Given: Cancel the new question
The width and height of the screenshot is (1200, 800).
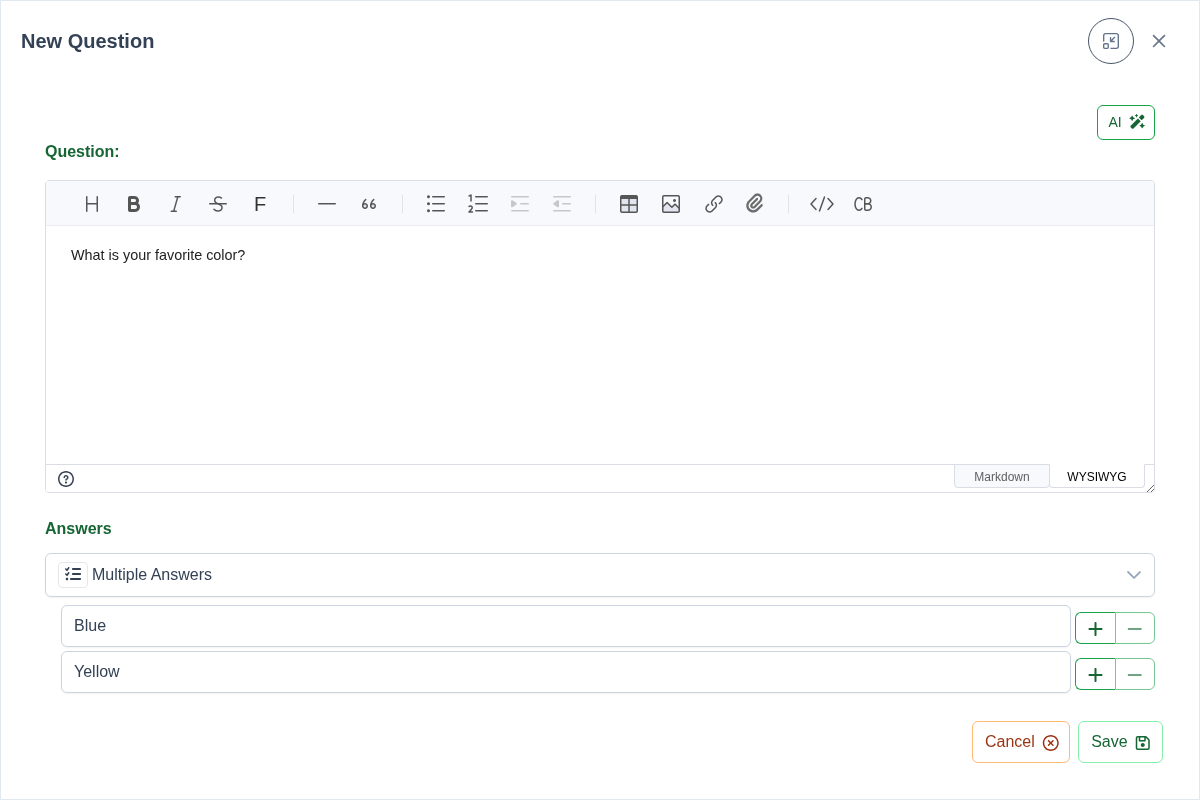Looking at the screenshot, I should 1021,742.
